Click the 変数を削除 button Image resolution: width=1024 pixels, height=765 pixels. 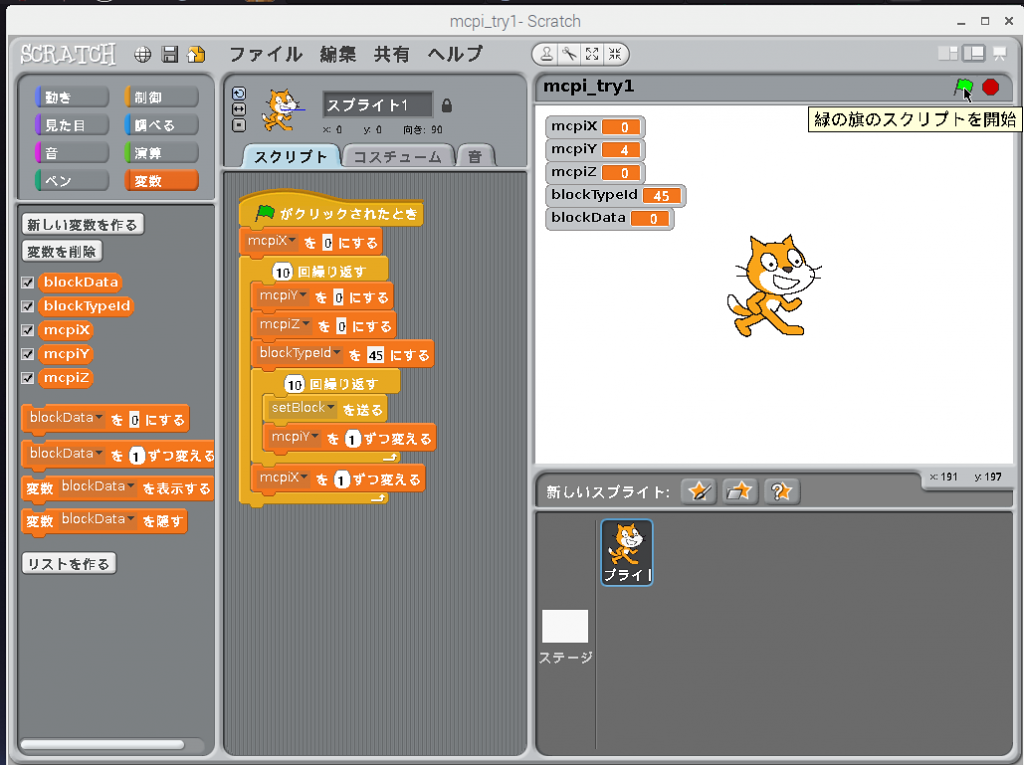tap(62, 252)
